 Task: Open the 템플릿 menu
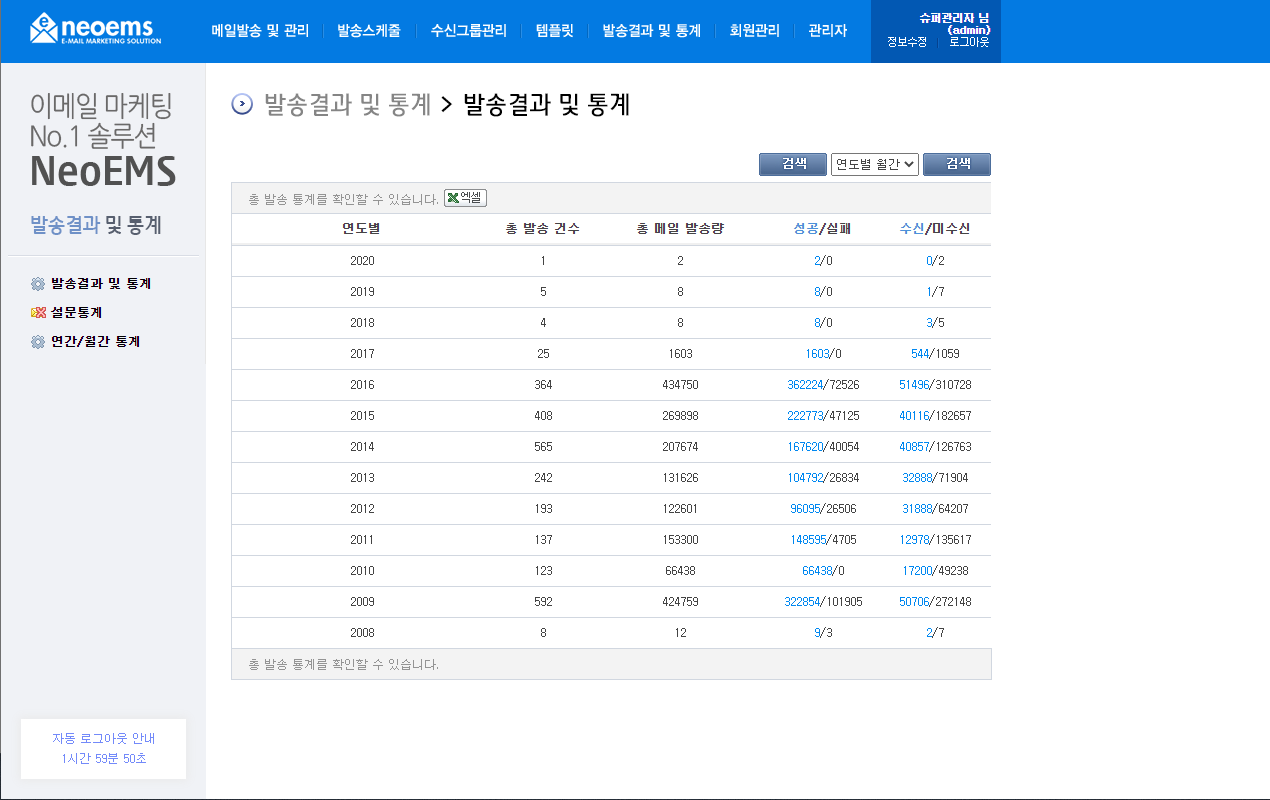[x=555, y=31]
